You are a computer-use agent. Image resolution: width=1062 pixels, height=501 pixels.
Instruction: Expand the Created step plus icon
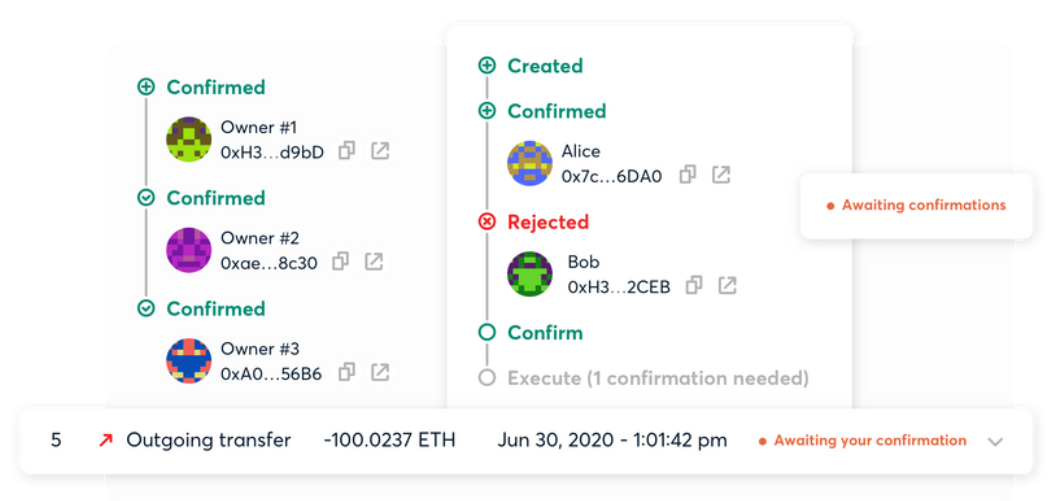point(487,66)
